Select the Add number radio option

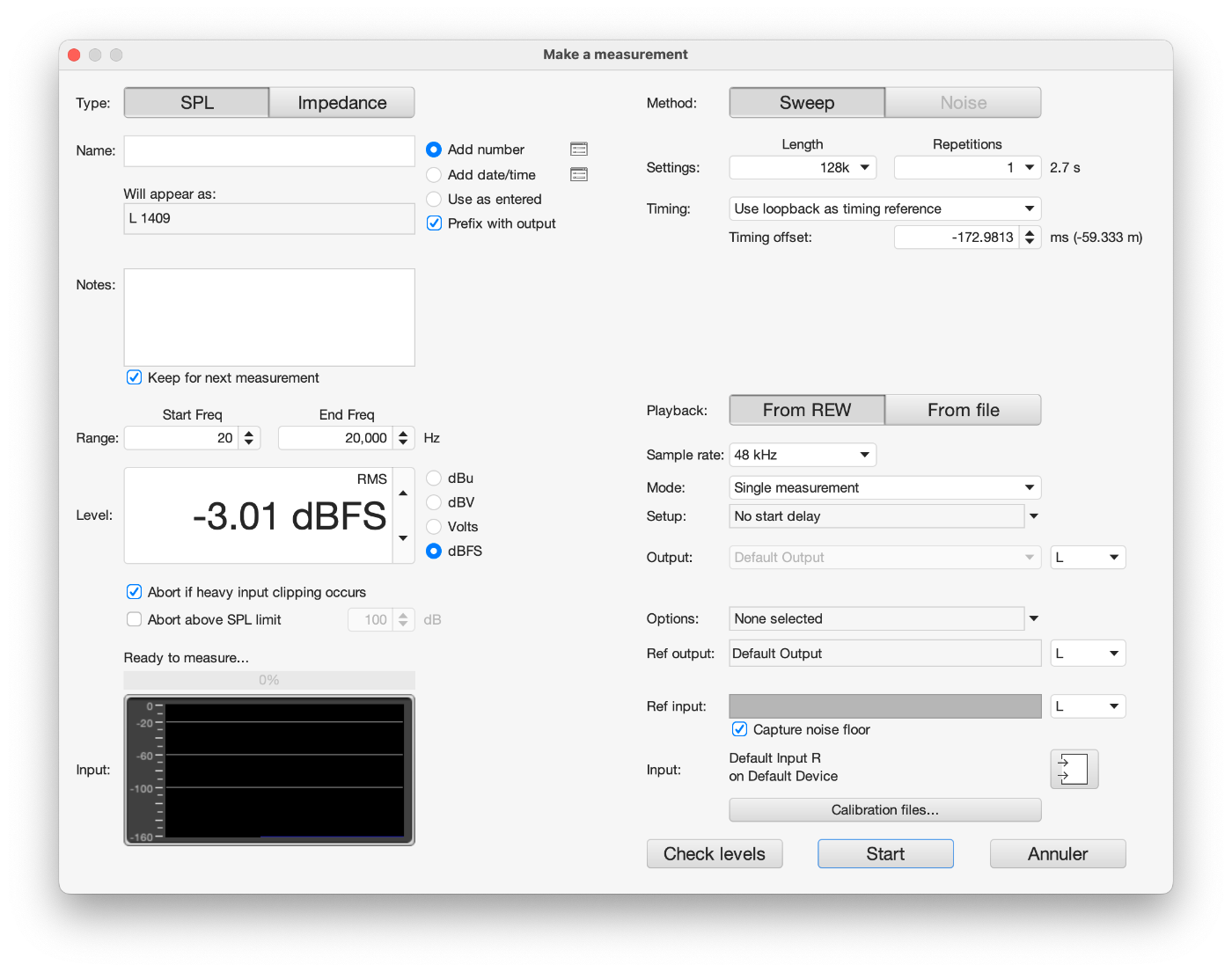click(x=434, y=150)
